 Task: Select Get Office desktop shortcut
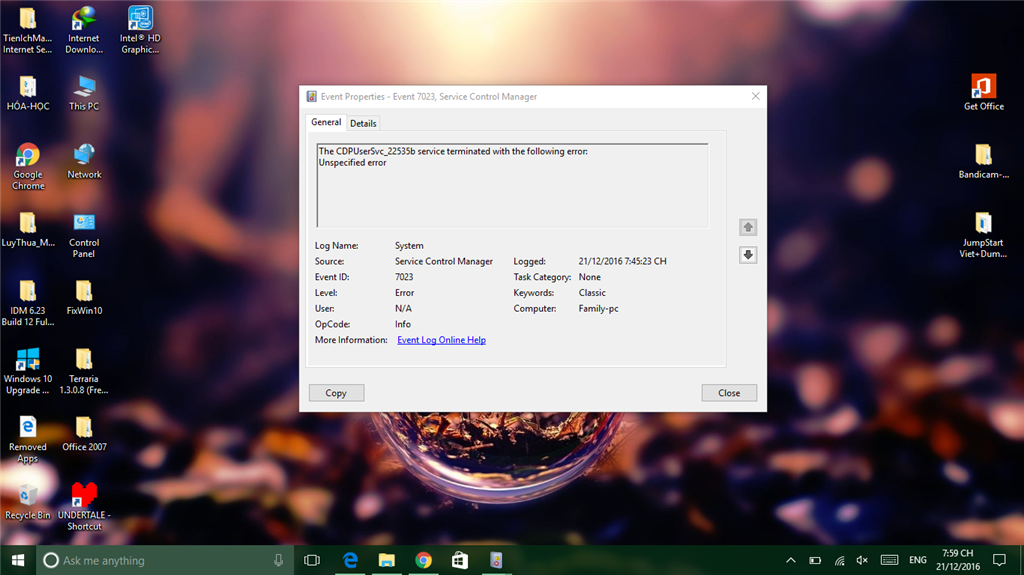tap(984, 92)
